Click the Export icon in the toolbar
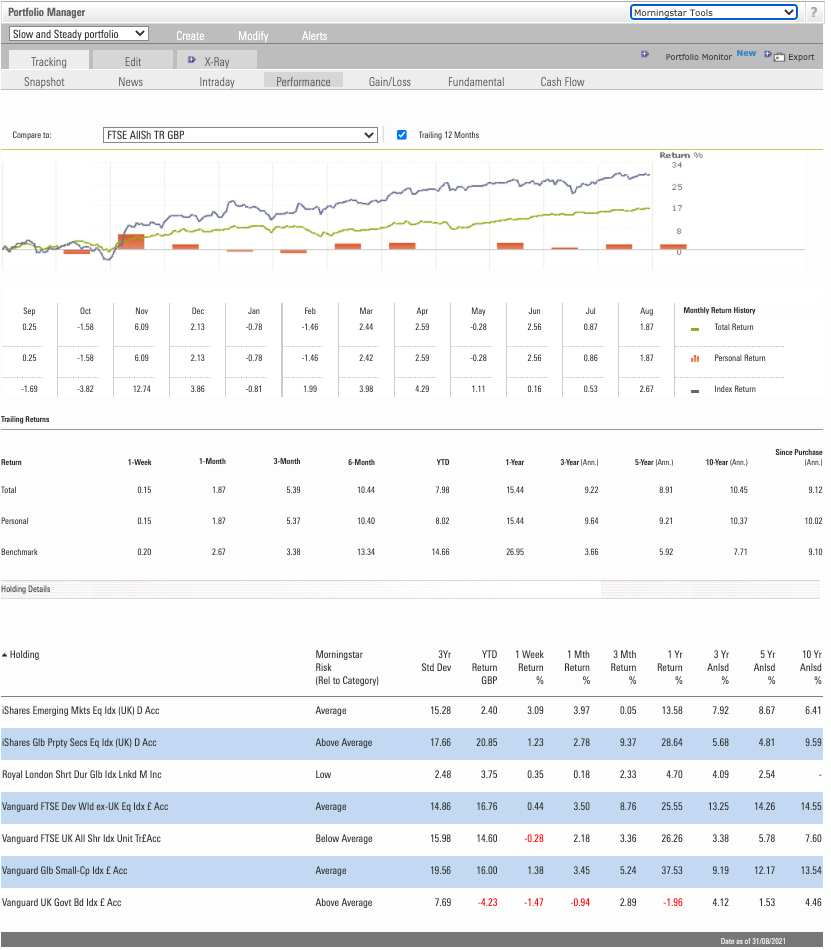The height and width of the screenshot is (950, 831). [781, 57]
